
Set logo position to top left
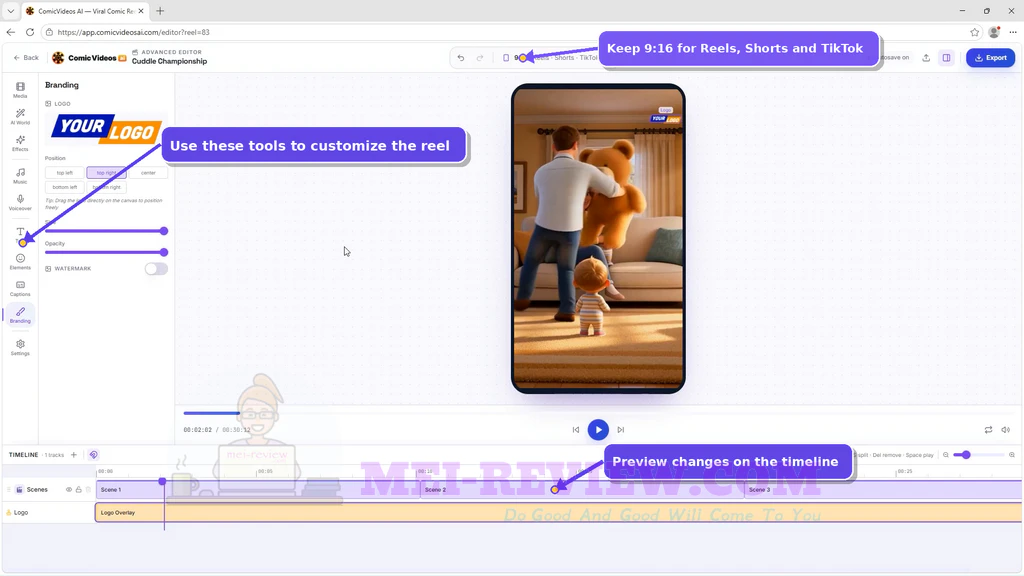65,172
